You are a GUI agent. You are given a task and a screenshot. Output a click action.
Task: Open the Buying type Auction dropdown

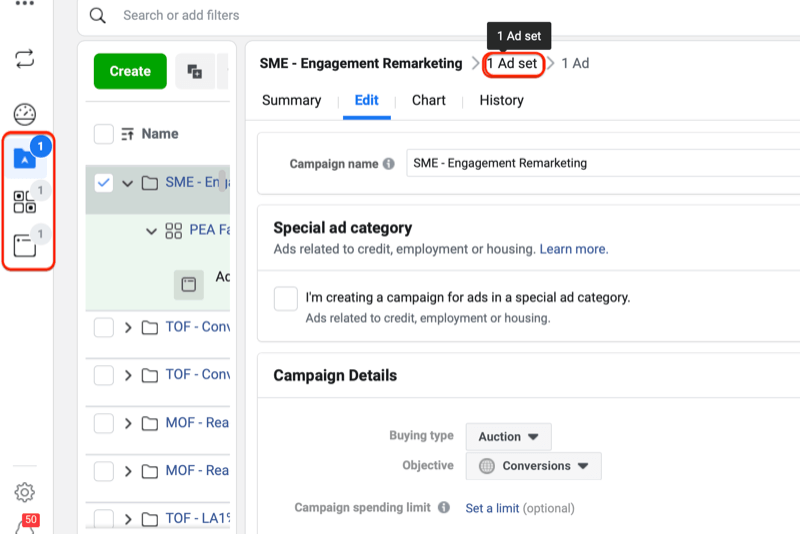508,437
